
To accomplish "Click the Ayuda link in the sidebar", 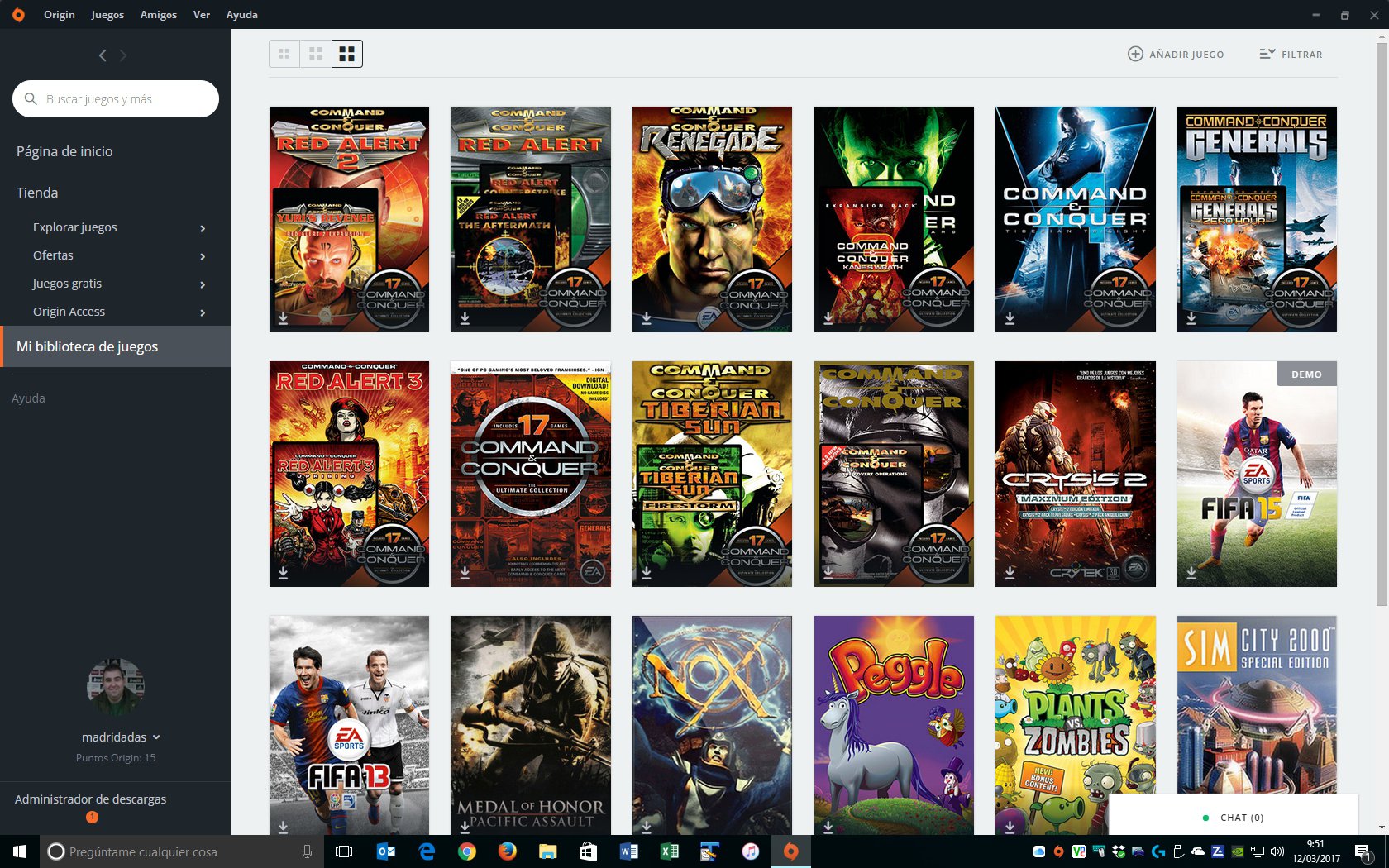I will [28, 398].
